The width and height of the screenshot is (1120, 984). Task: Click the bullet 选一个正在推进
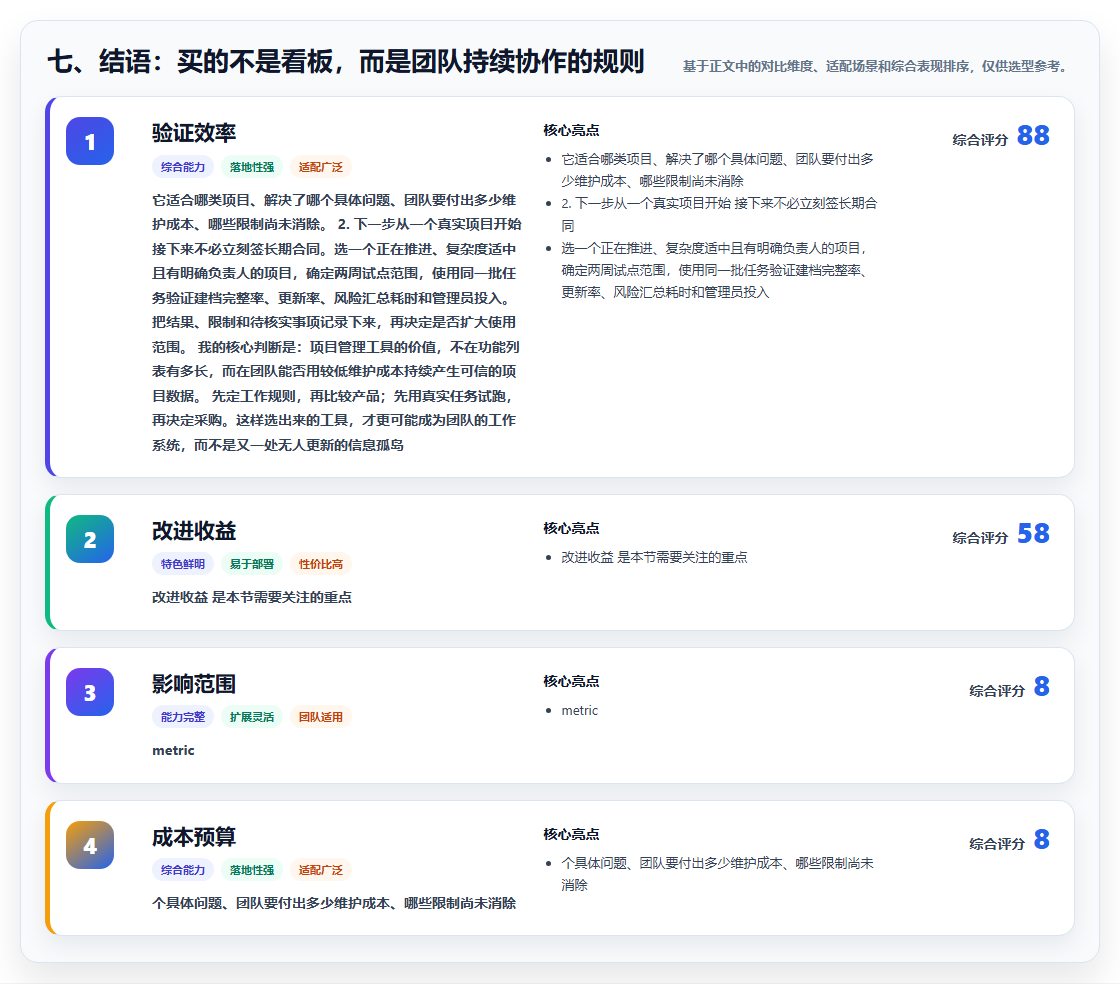click(x=715, y=270)
